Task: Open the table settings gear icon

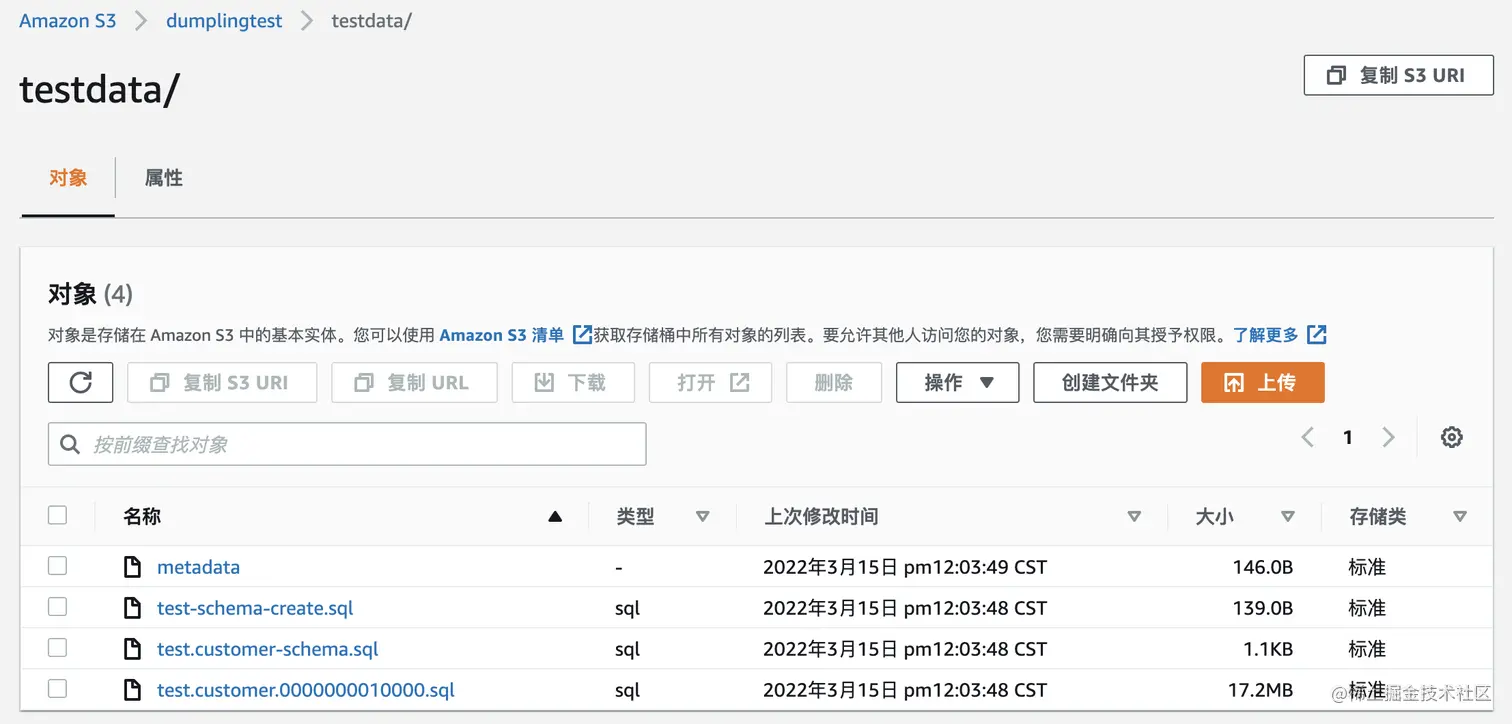Action: click(x=1452, y=437)
